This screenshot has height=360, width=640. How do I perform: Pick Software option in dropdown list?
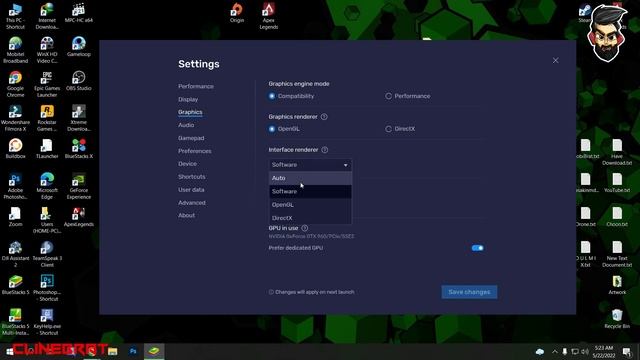coord(310,191)
